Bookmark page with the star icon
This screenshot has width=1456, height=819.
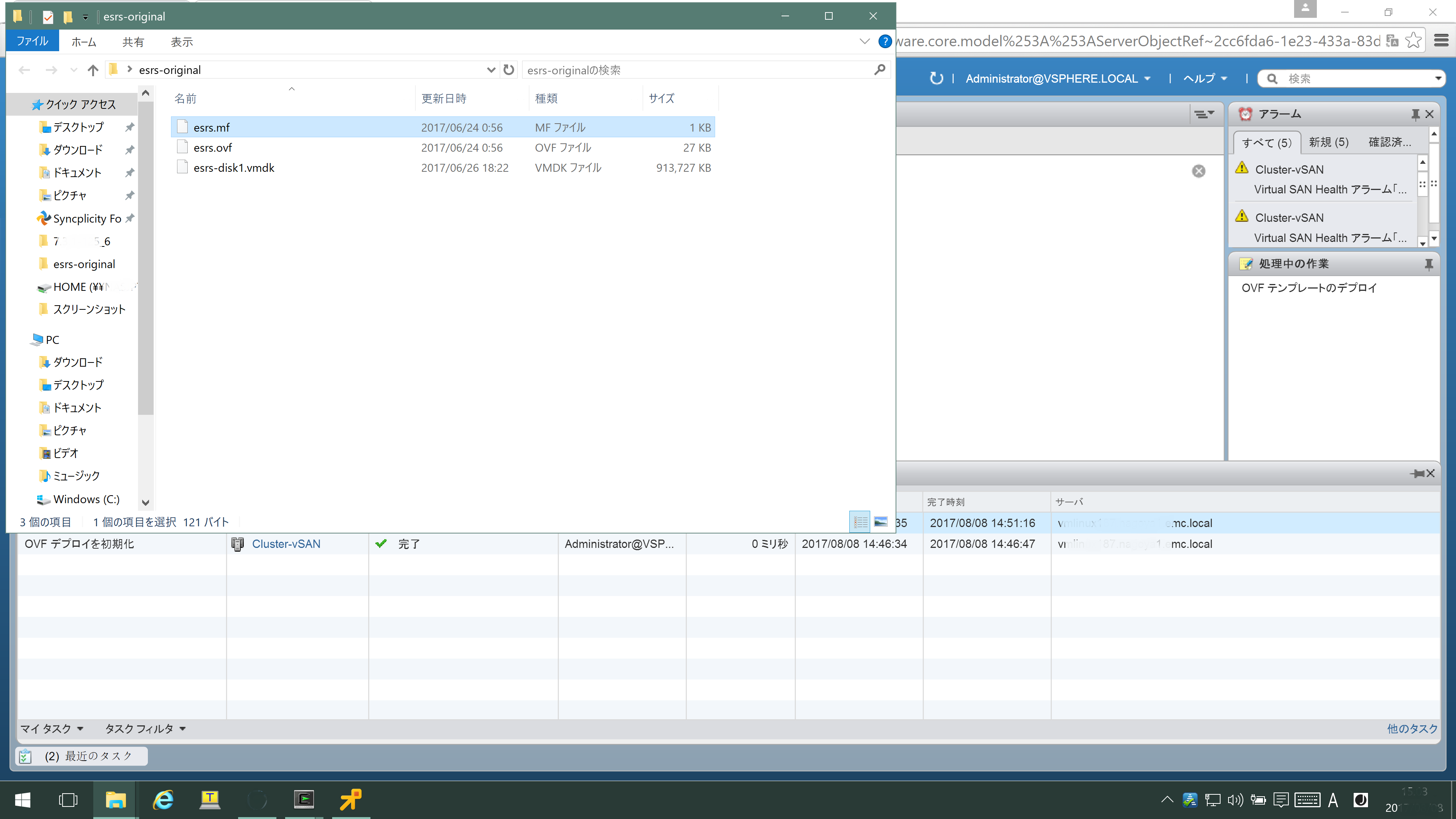[x=1413, y=41]
